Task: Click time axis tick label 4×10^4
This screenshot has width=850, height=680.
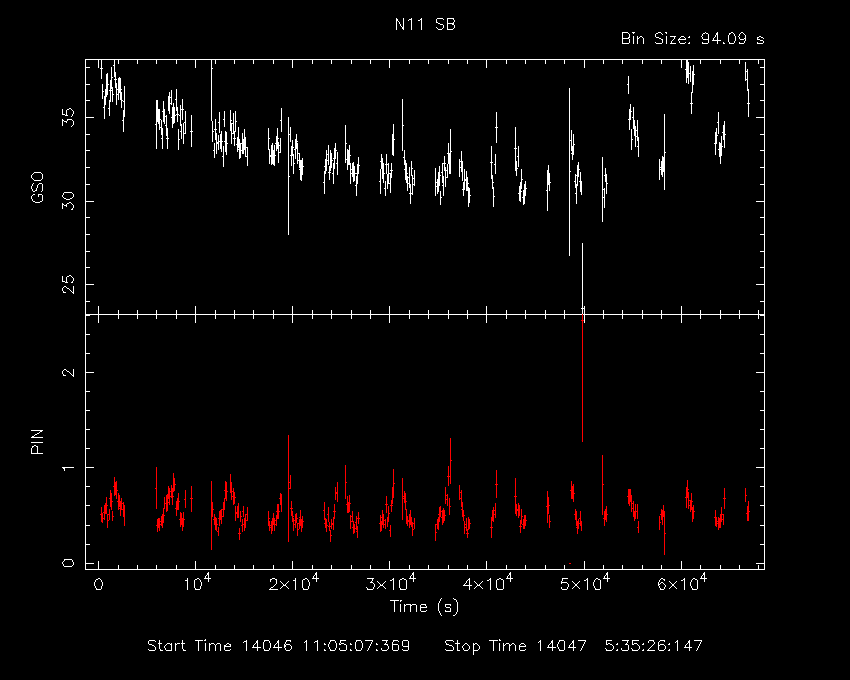Action: coord(487,583)
